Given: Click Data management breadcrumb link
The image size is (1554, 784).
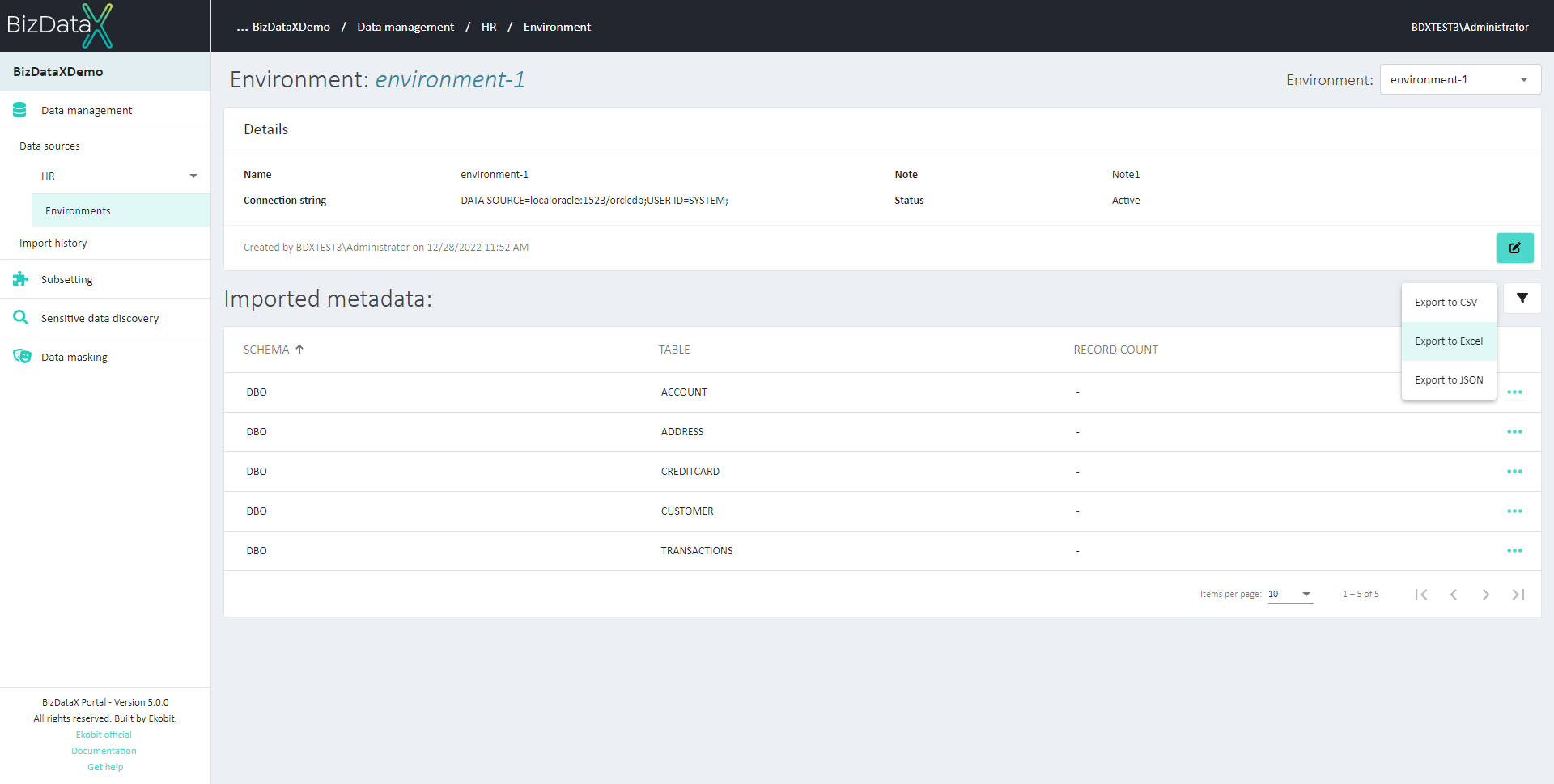Looking at the screenshot, I should point(405,27).
